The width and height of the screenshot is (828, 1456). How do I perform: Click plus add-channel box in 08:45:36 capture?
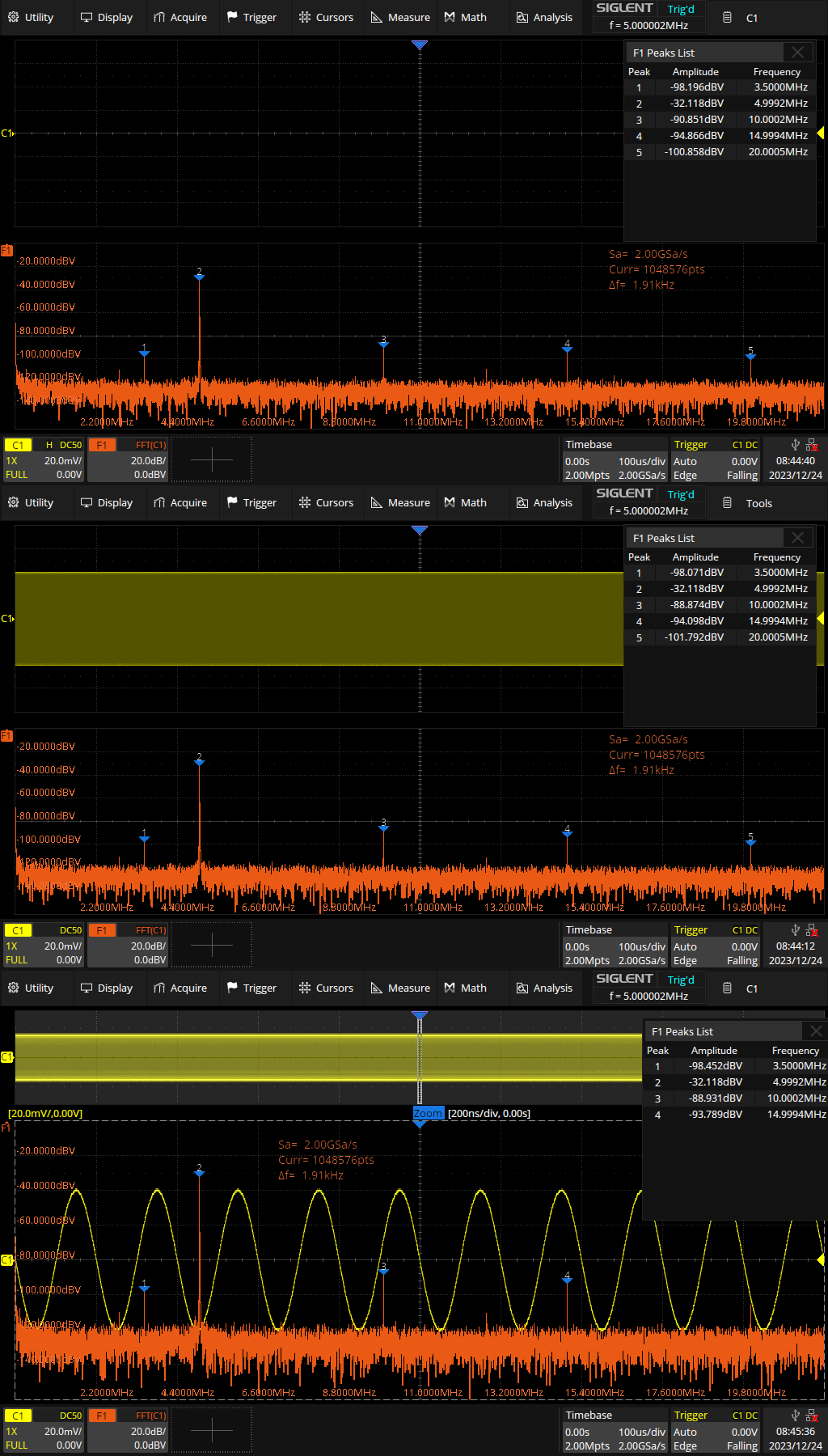(x=212, y=1430)
